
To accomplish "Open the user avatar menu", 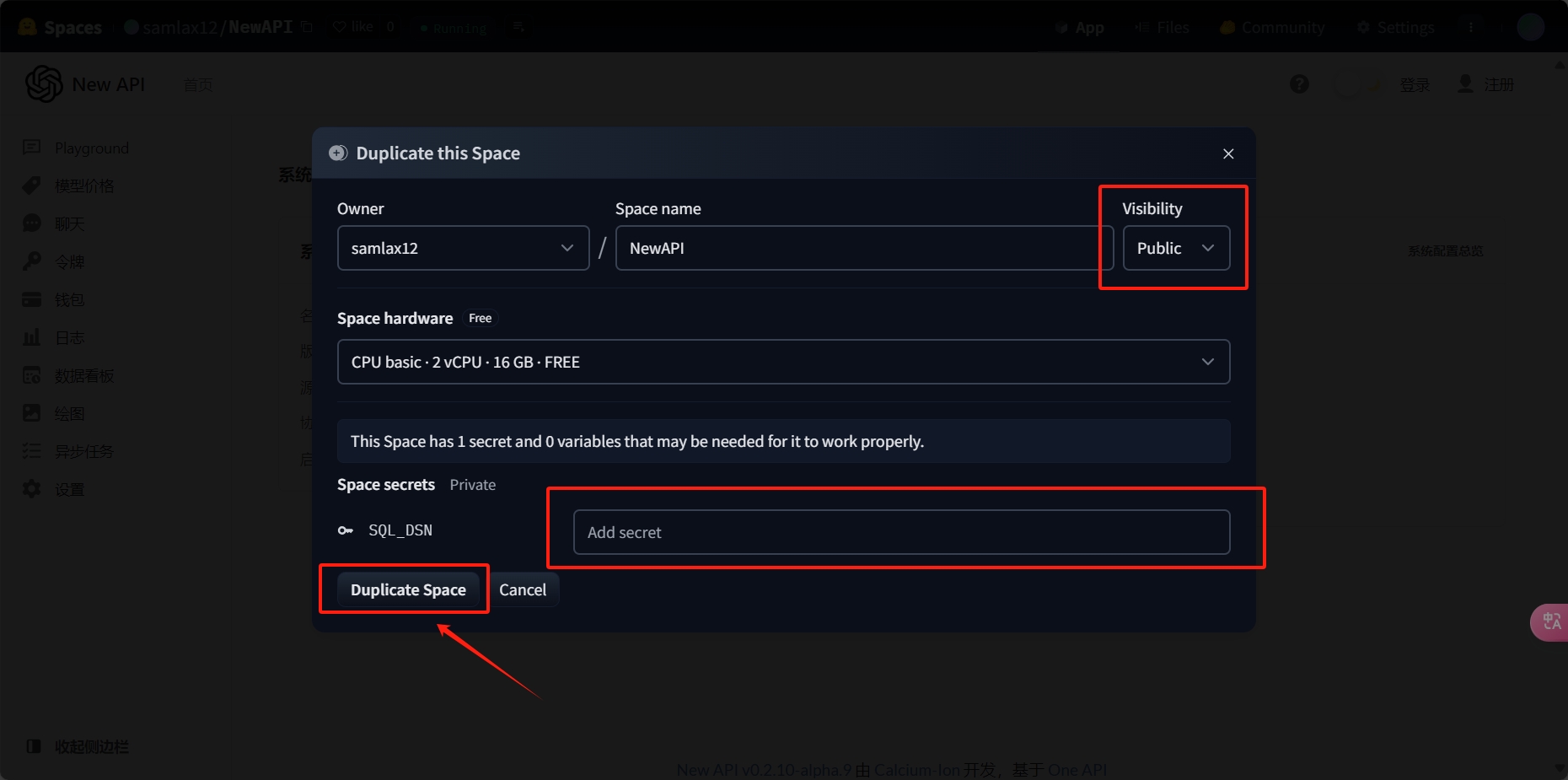I will 1530,27.
